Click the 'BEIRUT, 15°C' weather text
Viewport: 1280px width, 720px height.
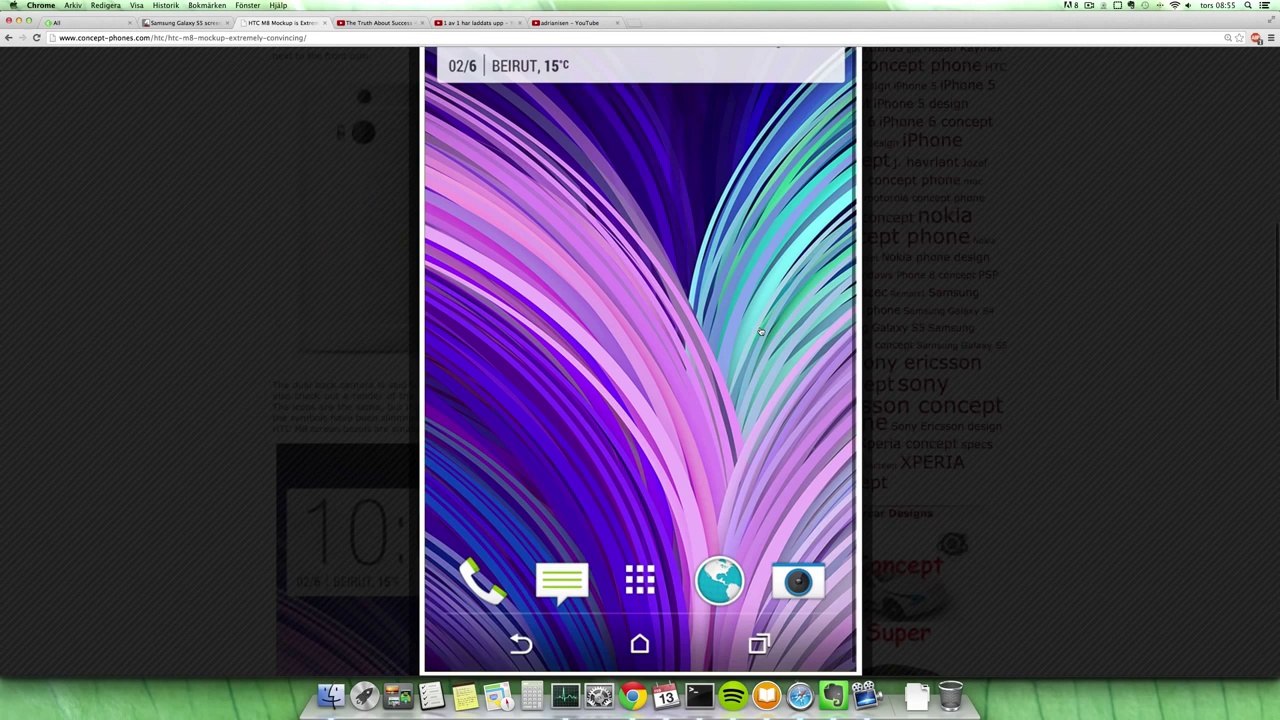pos(530,66)
